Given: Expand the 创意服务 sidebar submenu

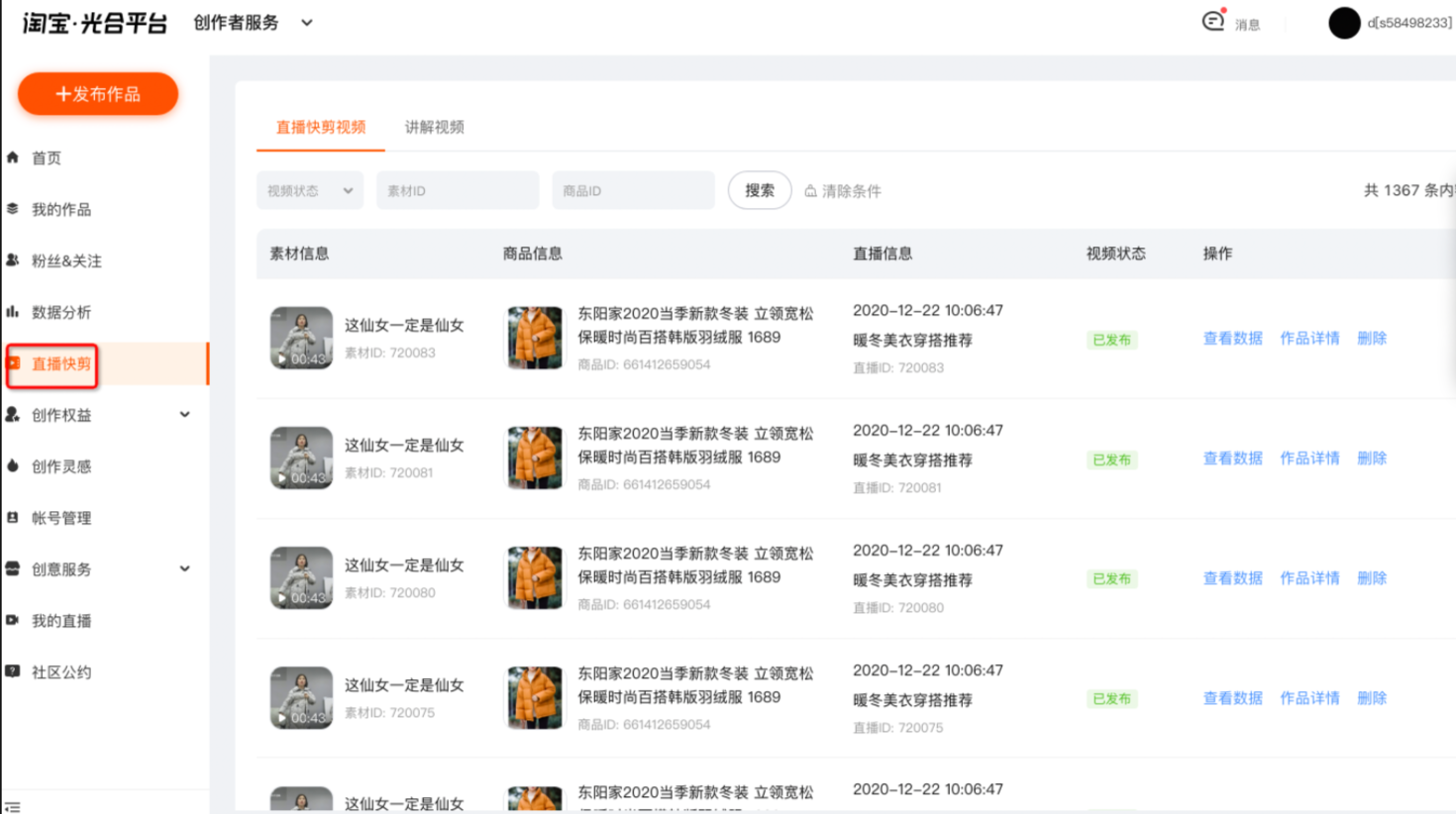Looking at the screenshot, I should pos(184,569).
